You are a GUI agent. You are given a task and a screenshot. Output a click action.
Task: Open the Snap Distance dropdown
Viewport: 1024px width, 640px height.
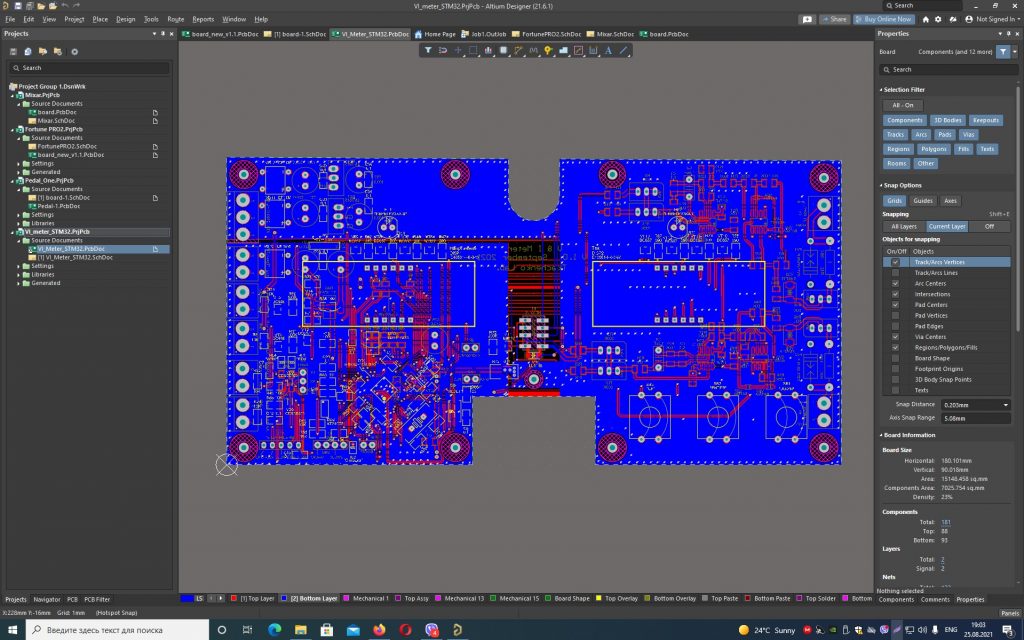coord(1005,404)
